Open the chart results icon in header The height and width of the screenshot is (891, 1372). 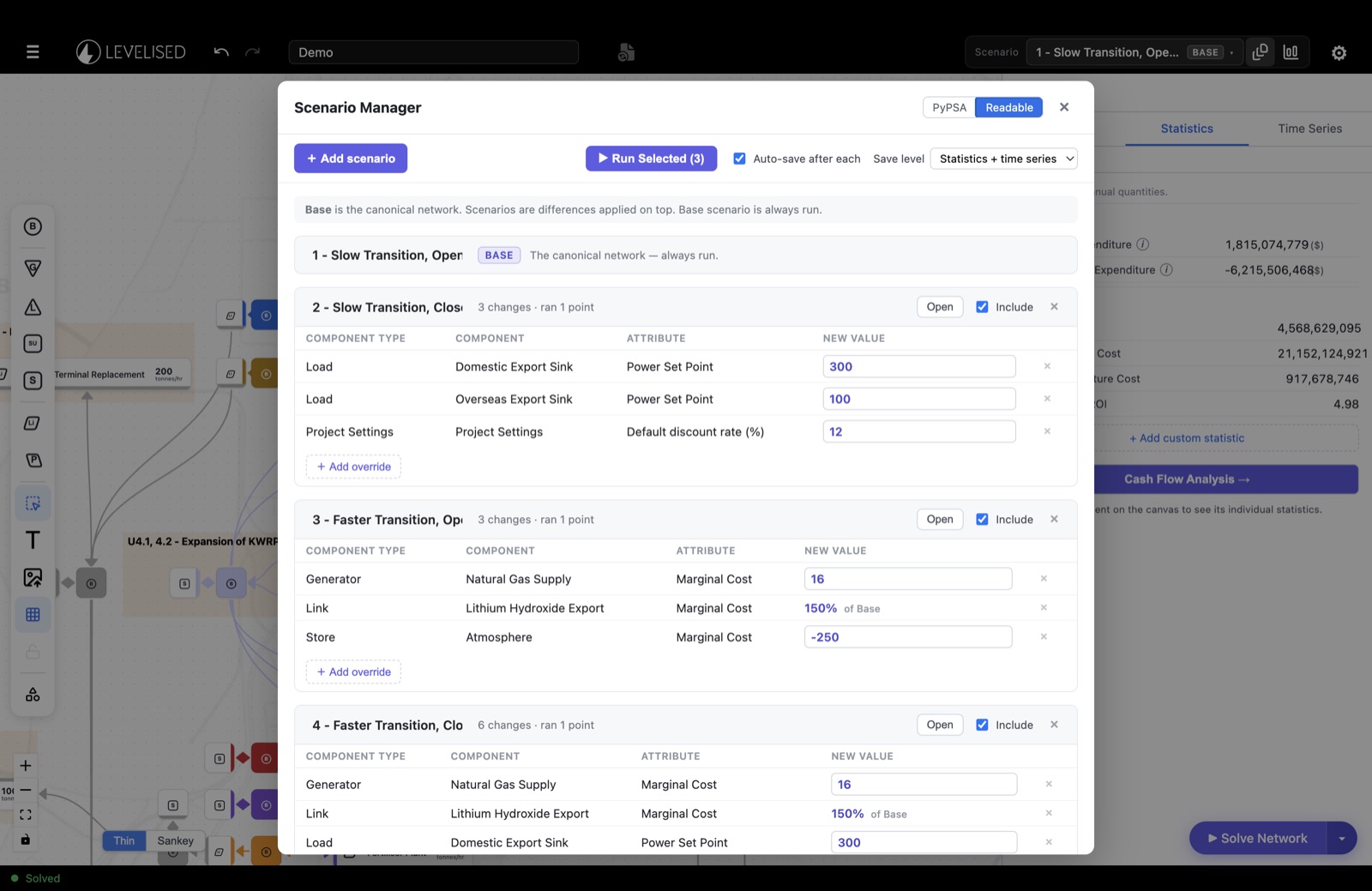(1291, 52)
